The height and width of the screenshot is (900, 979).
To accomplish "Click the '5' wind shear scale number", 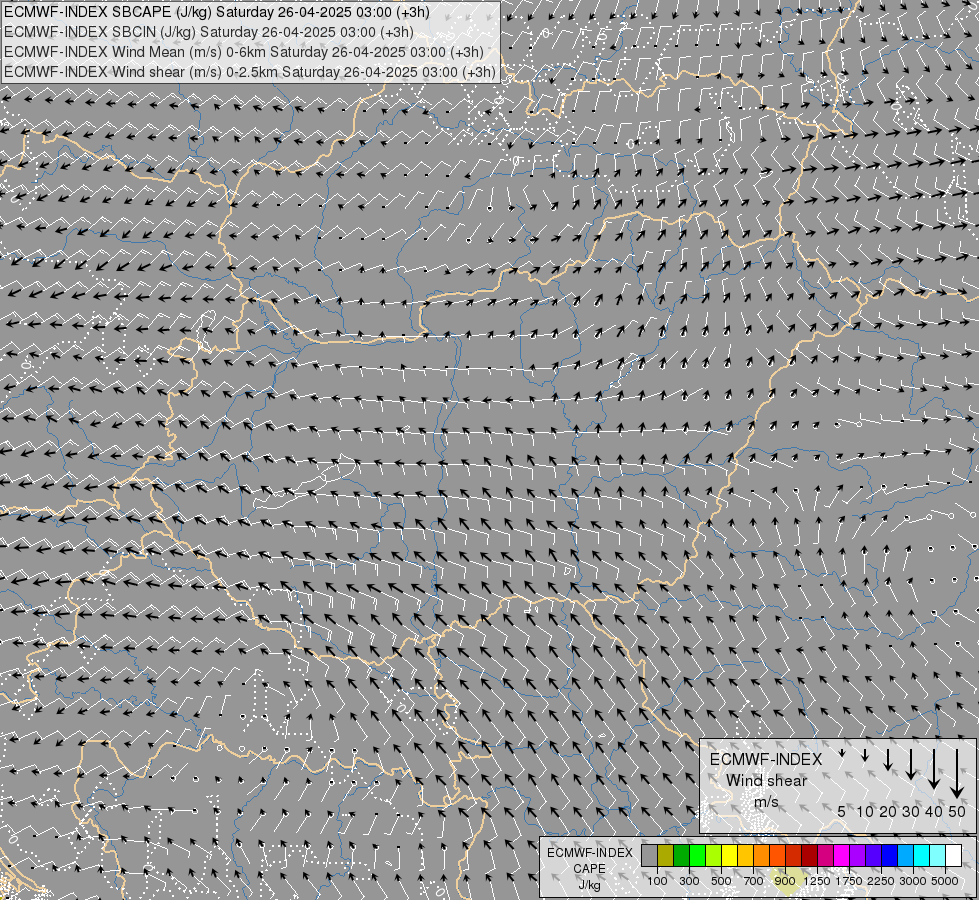I will (842, 811).
